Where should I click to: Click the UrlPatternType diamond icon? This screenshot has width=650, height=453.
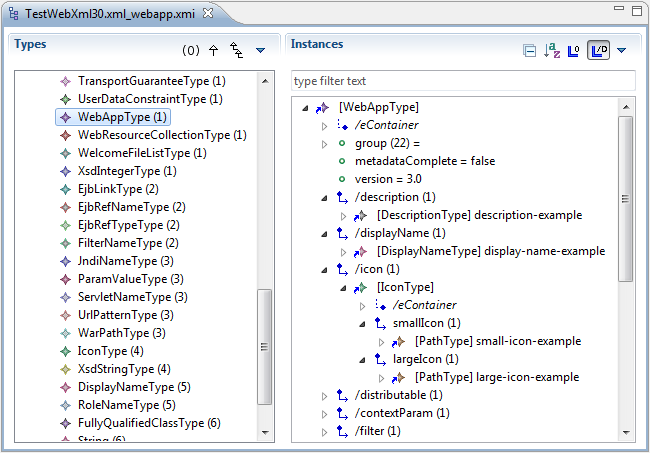(x=65, y=315)
